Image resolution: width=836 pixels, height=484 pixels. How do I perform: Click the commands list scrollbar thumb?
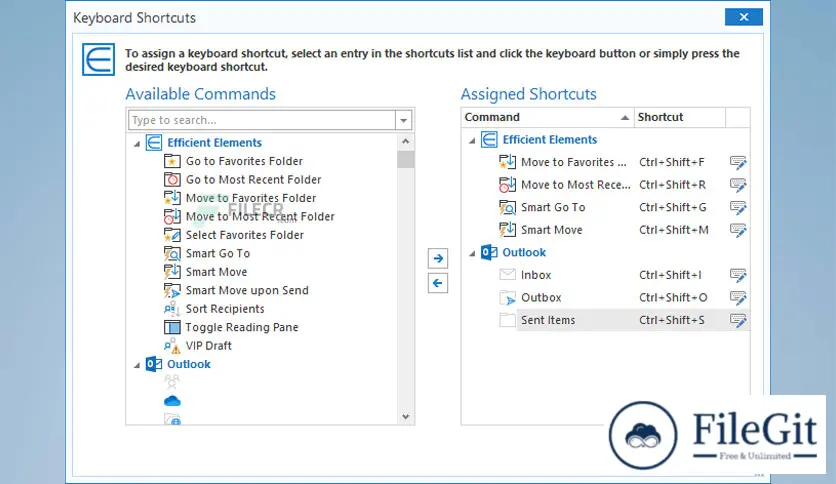[406, 159]
